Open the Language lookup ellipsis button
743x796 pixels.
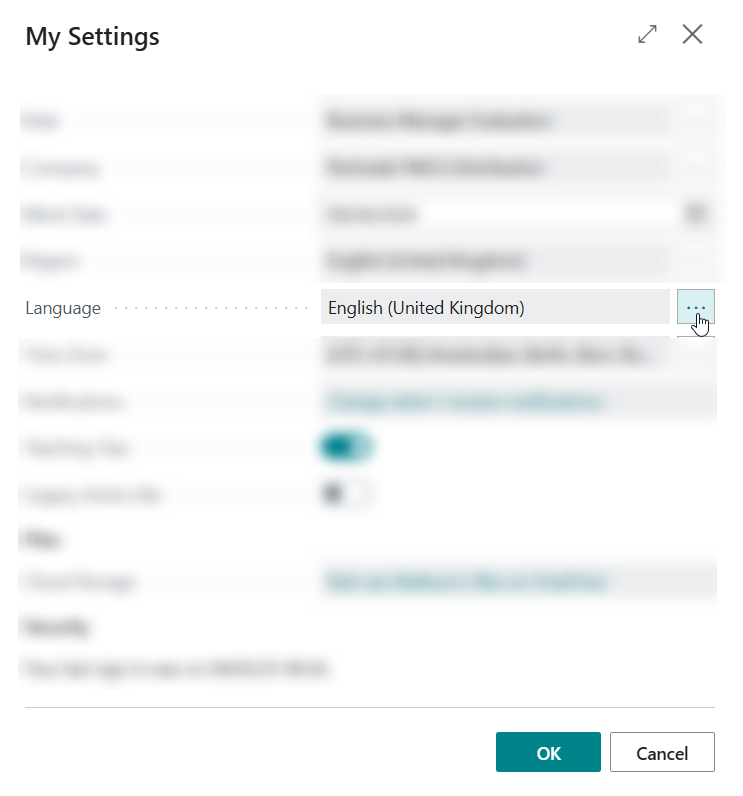(x=695, y=307)
